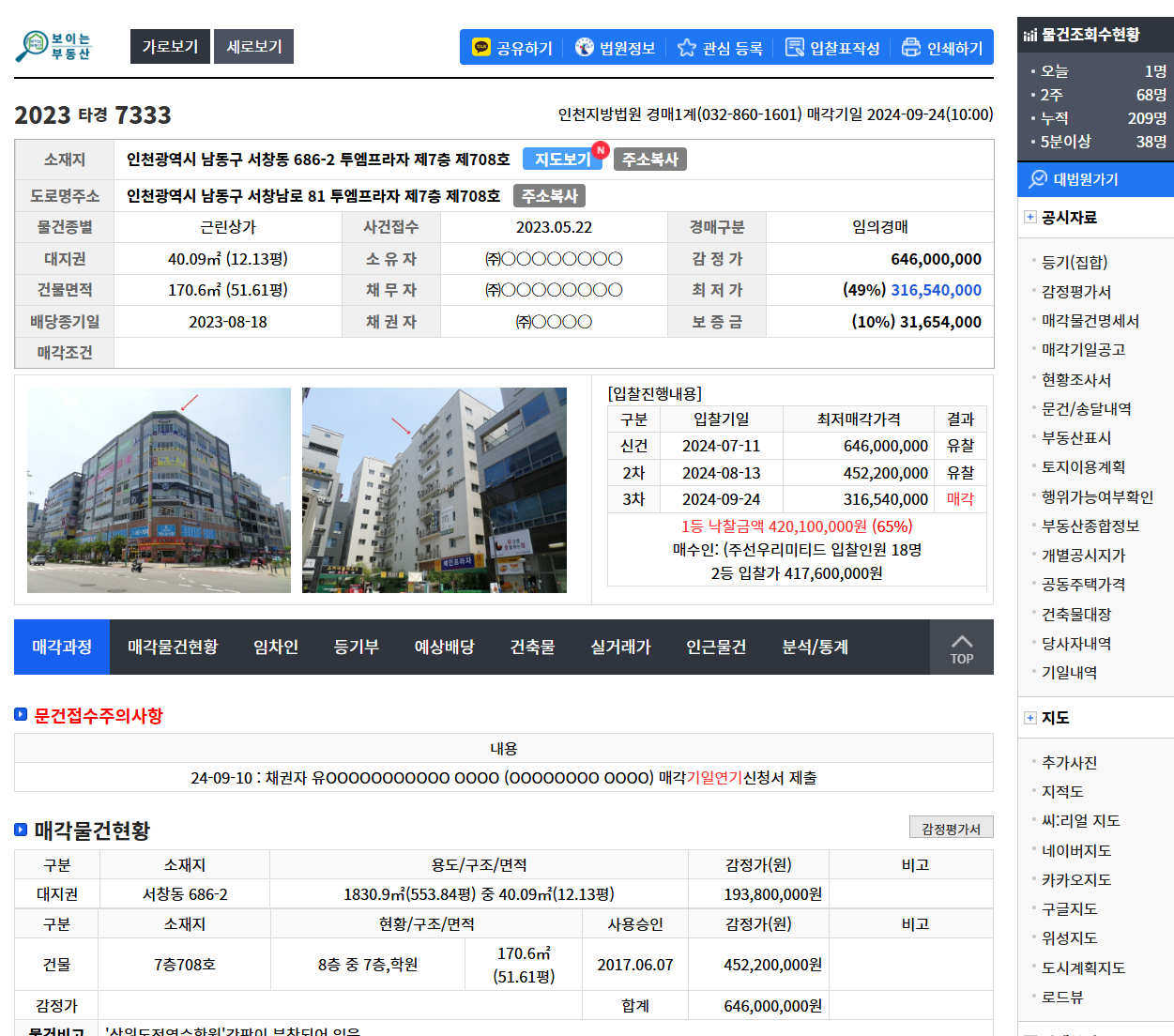Image resolution: width=1174 pixels, height=1036 pixels.
Task: Click blue bullet icon beside 매각물건현황 heading
Action: tap(21, 830)
